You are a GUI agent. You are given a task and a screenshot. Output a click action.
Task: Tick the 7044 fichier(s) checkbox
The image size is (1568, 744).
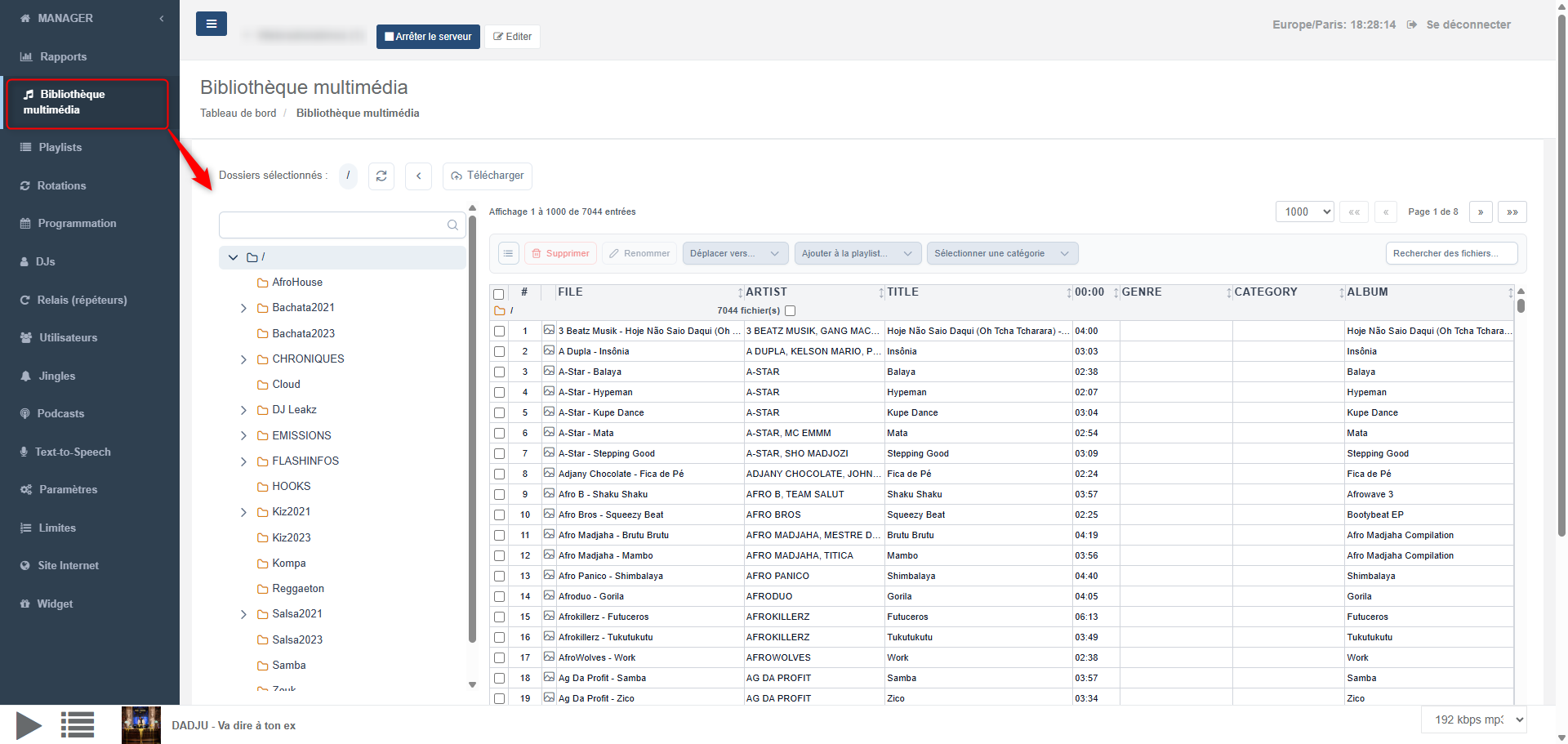(790, 310)
